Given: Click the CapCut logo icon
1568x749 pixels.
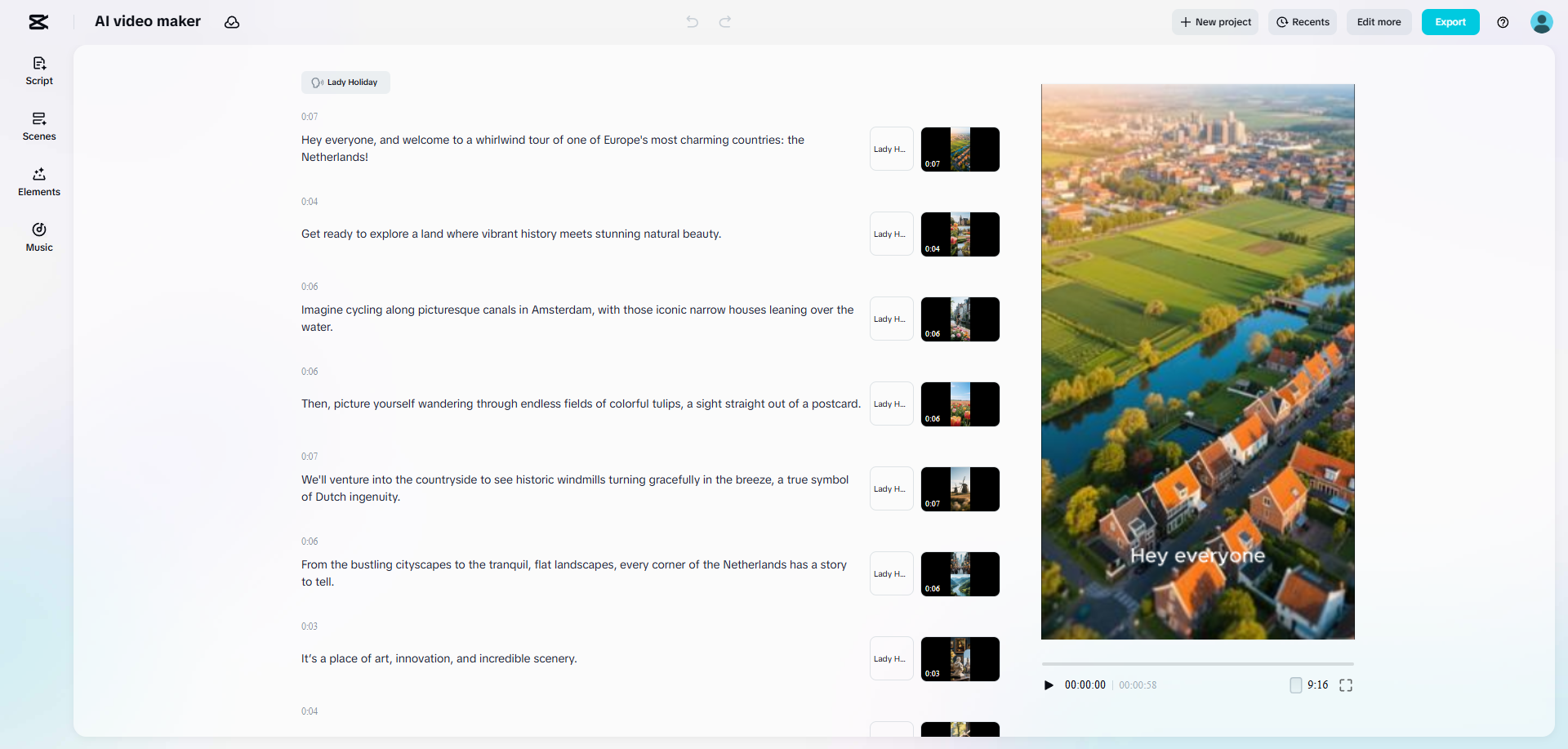Looking at the screenshot, I should [38, 22].
